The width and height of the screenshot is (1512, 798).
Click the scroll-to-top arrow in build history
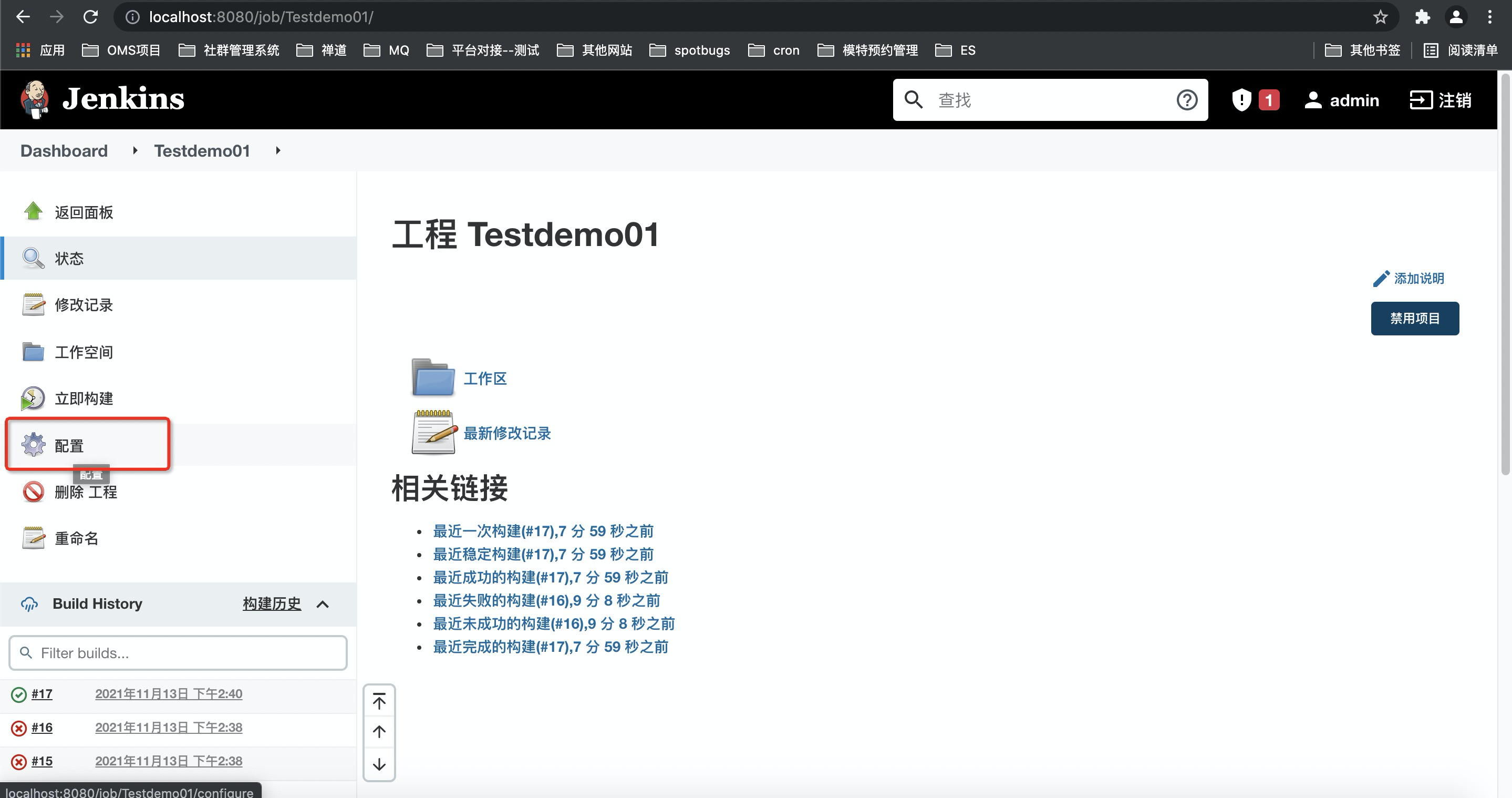pos(379,701)
